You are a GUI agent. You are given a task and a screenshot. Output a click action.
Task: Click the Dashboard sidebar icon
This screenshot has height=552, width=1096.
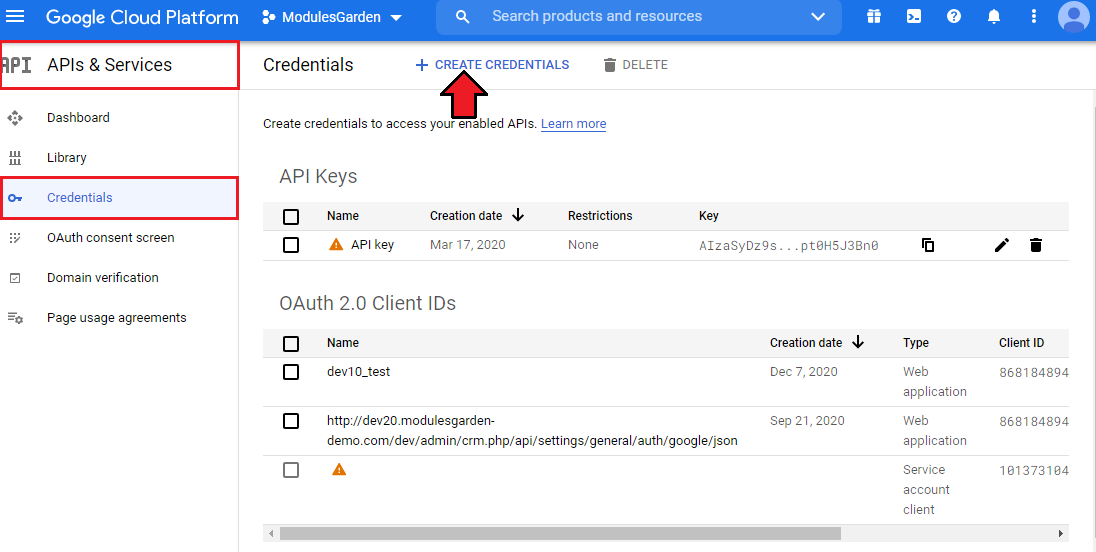point(15,118)
